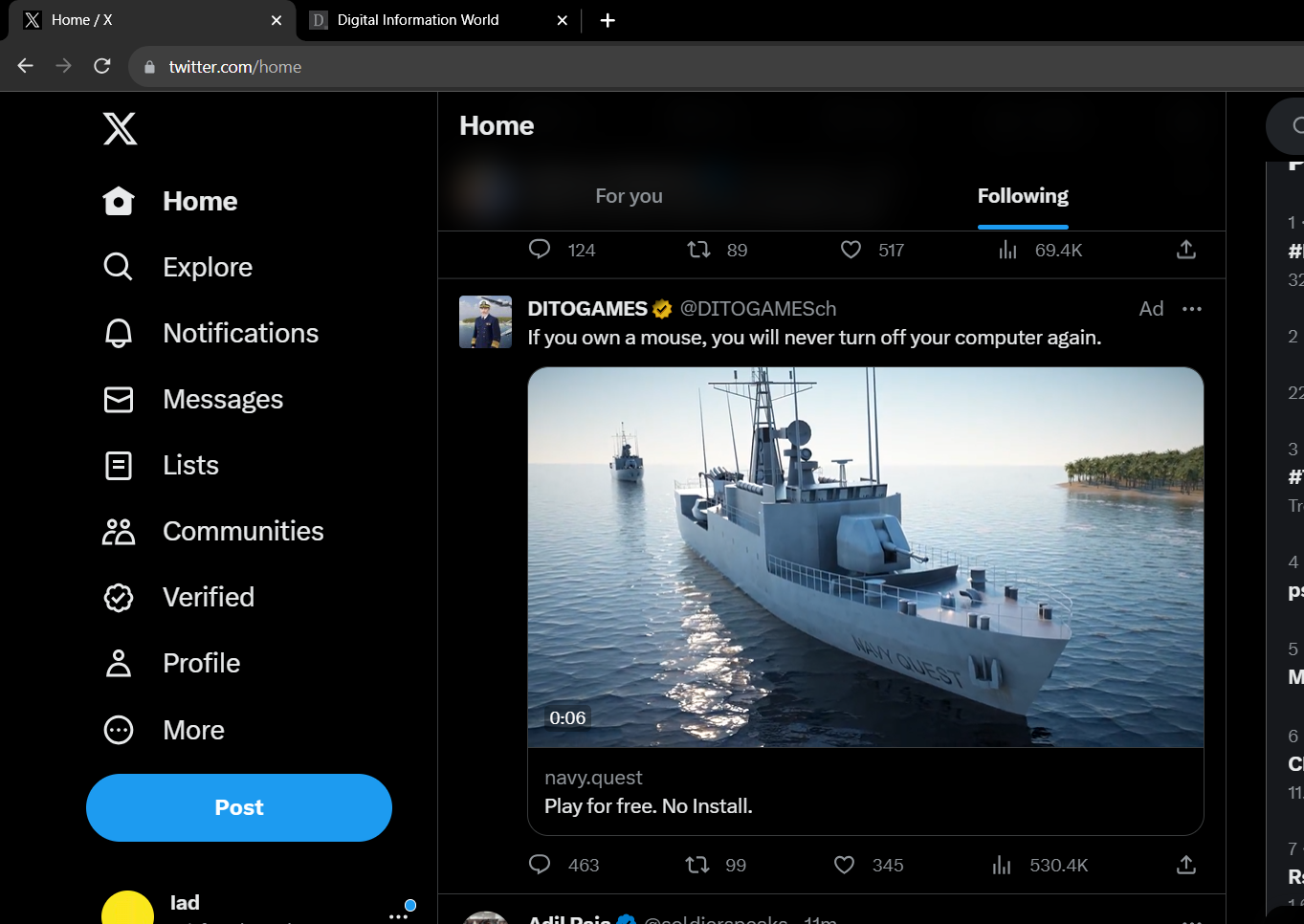Play the Navy Quest ship video
Viewport: 1304px width, 924px height.
click(x=866, y=557)
